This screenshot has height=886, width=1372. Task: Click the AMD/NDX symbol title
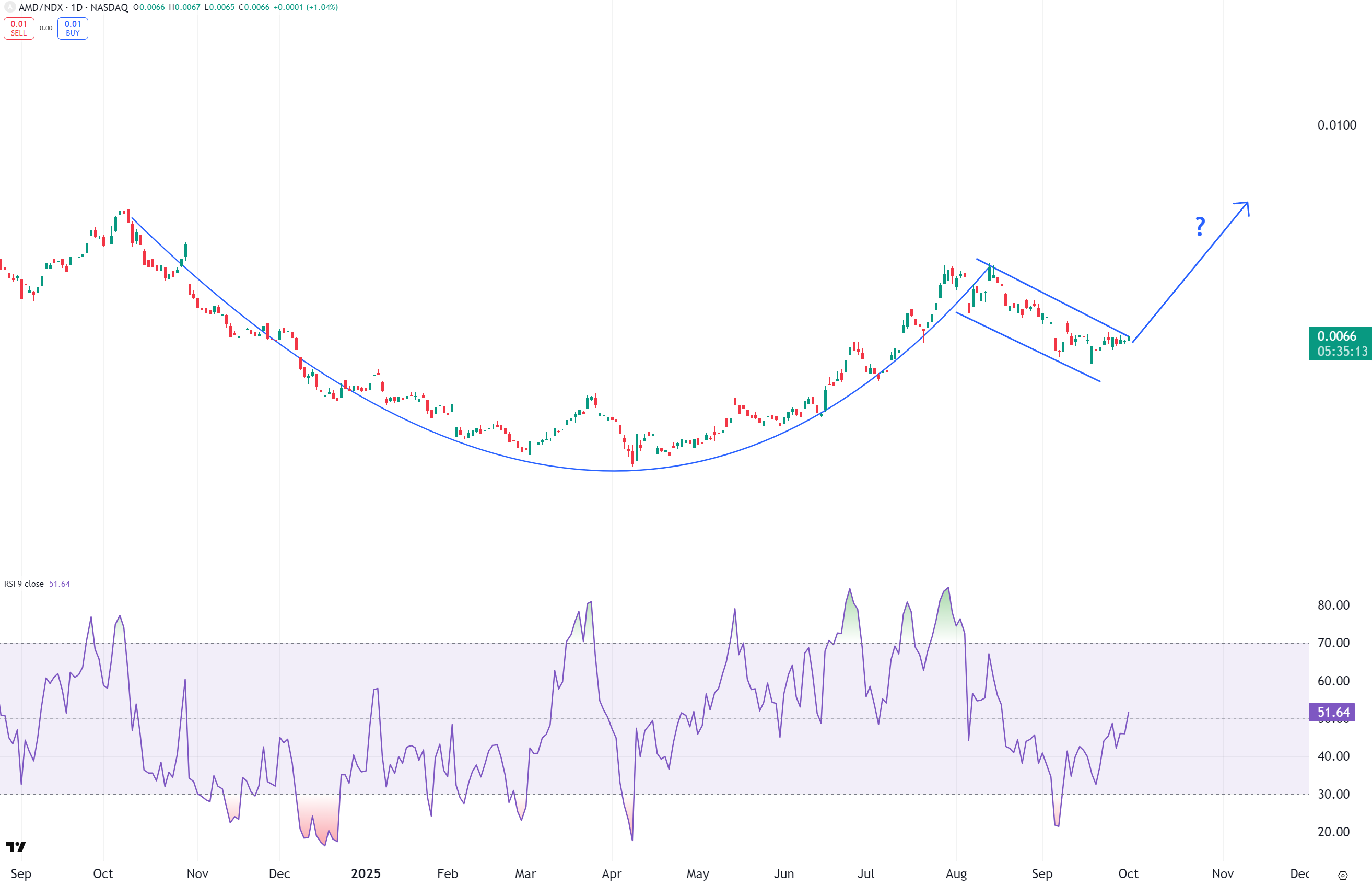tap(40, 7)
